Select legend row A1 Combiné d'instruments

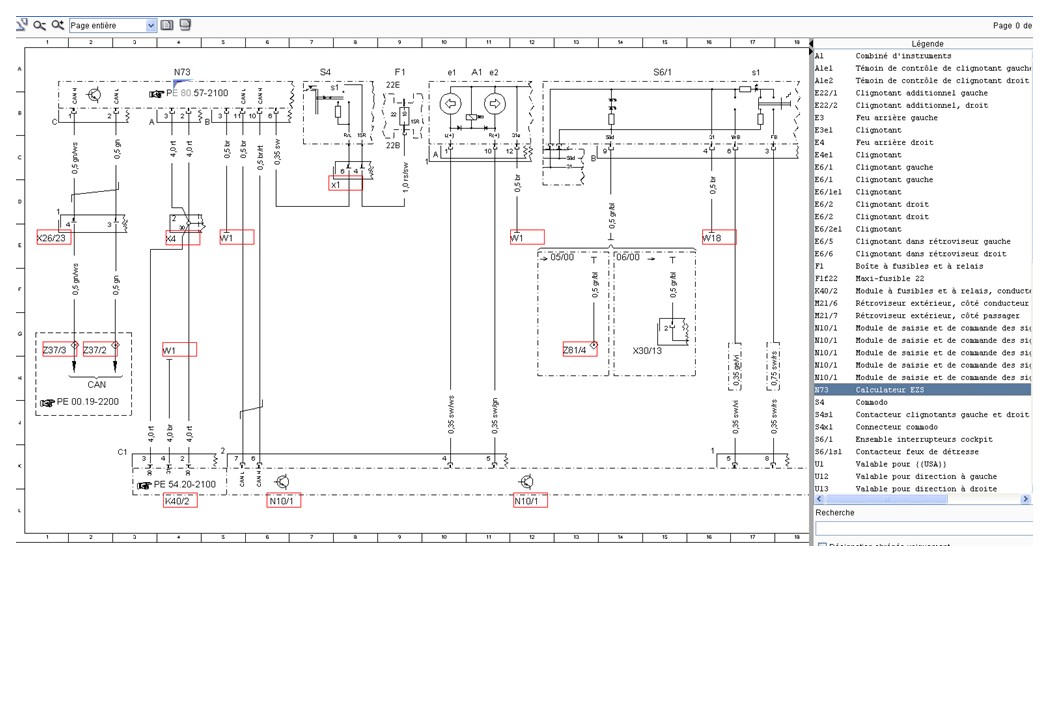coord(923,56)
